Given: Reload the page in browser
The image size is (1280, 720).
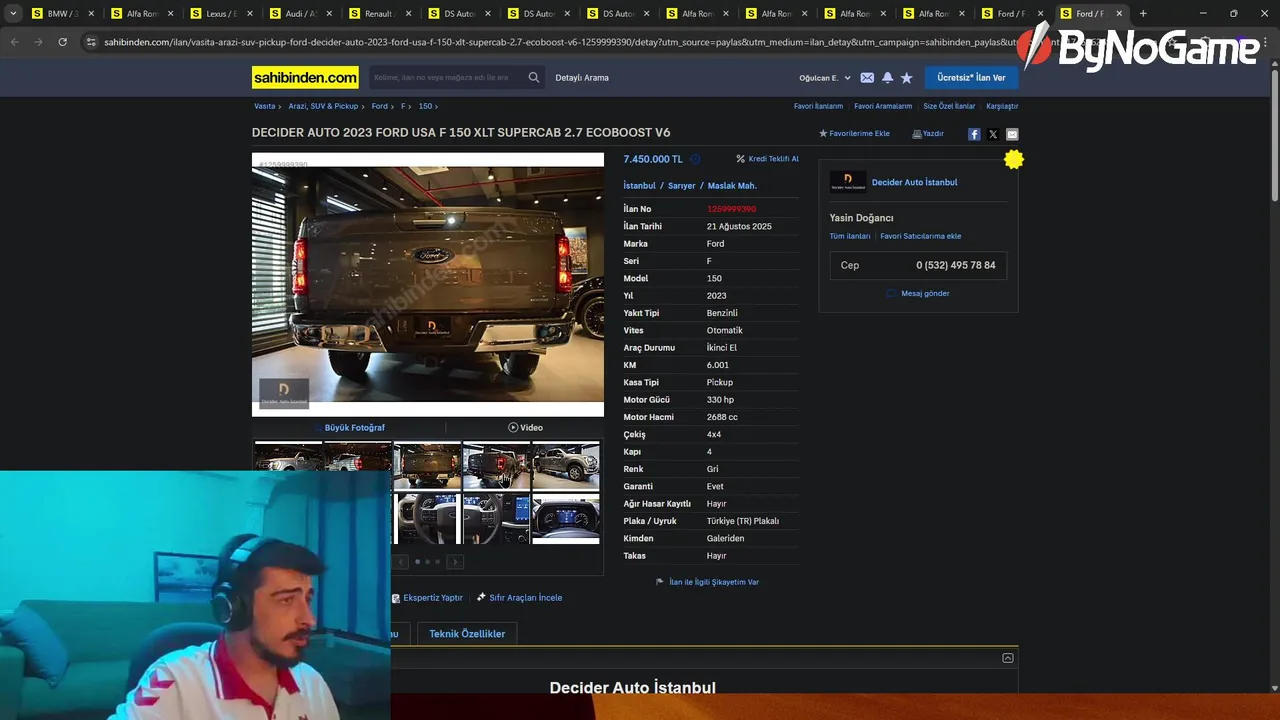Looking at the screenshot, I should [x=62, y=42].
